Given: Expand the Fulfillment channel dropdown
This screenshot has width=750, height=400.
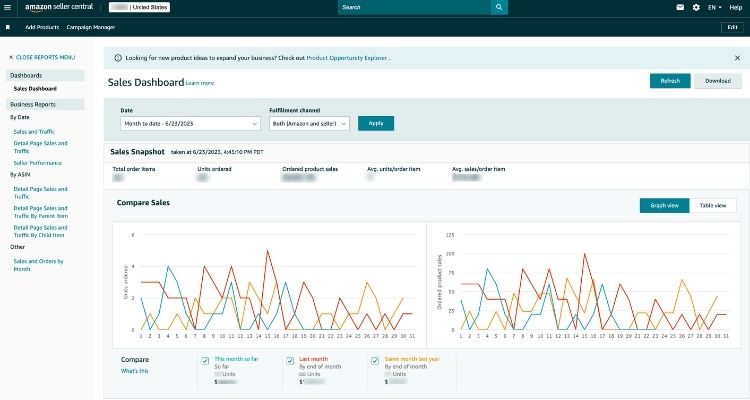Looking at the screenshot, I should pyautogui.click(x=309, y=123).
